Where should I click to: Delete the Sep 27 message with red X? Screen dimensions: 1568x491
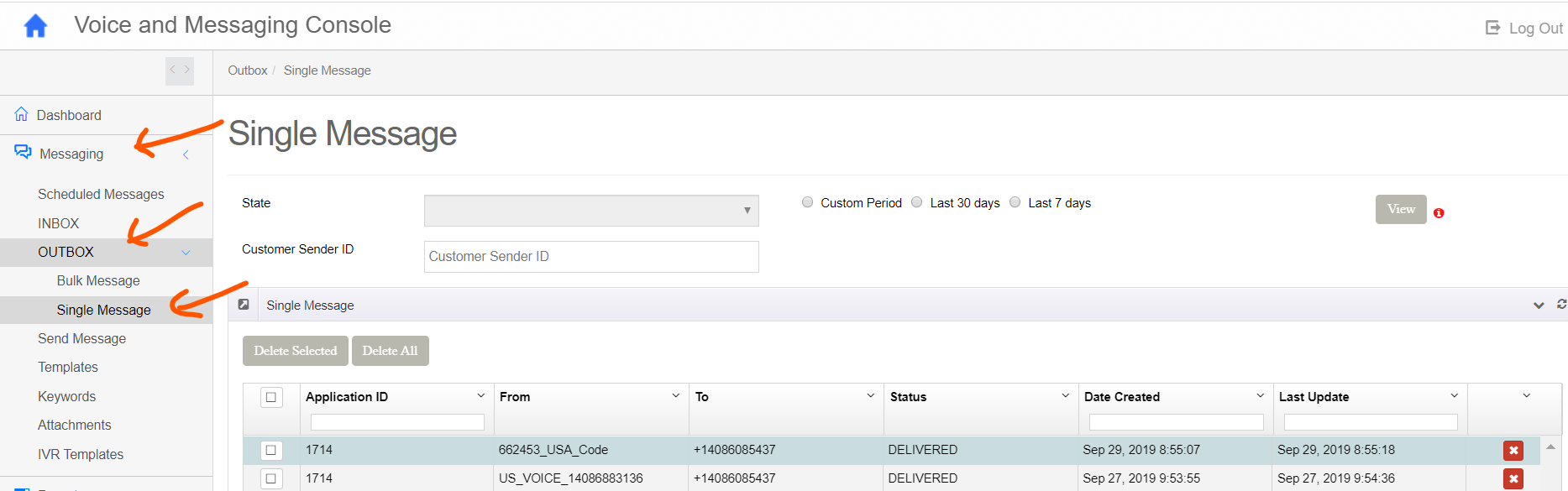tap(1513, 478)
